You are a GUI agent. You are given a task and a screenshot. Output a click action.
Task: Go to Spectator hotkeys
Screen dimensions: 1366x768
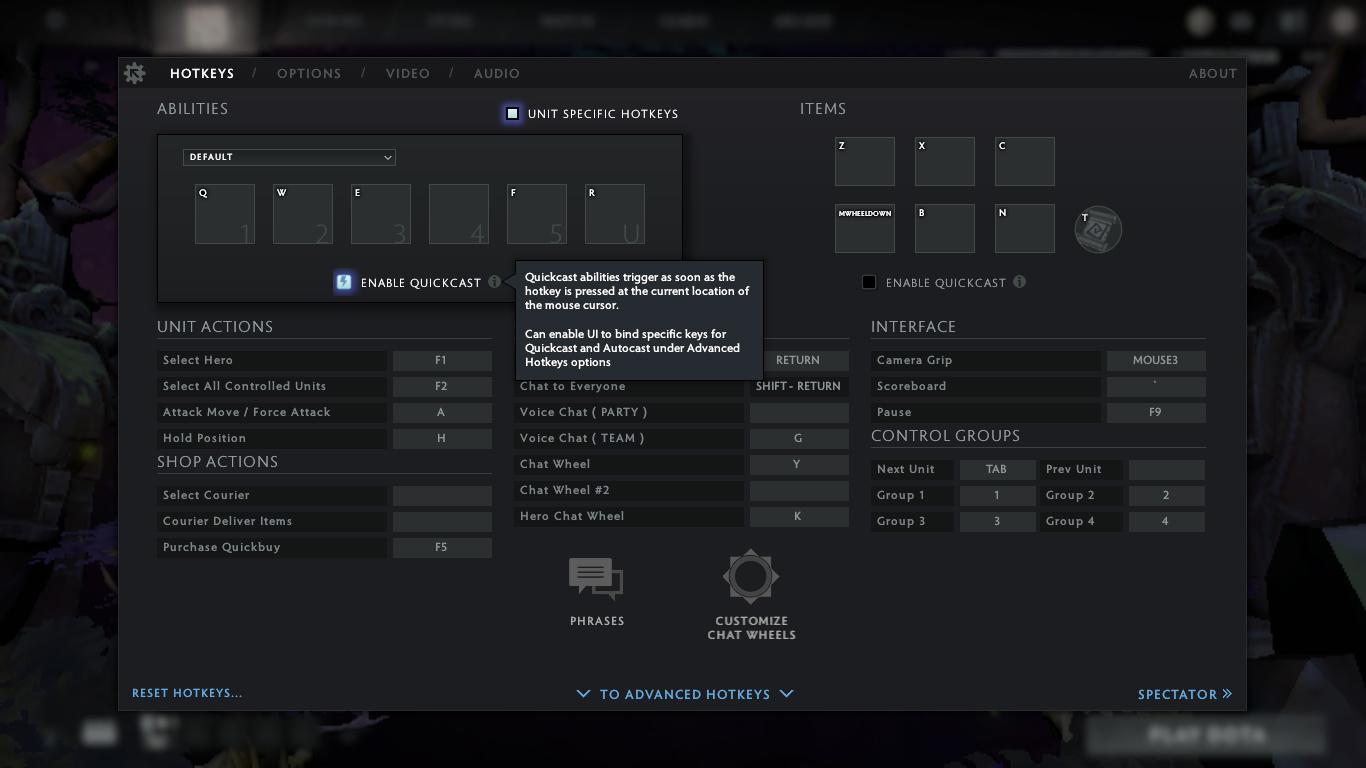point(1185,694)
